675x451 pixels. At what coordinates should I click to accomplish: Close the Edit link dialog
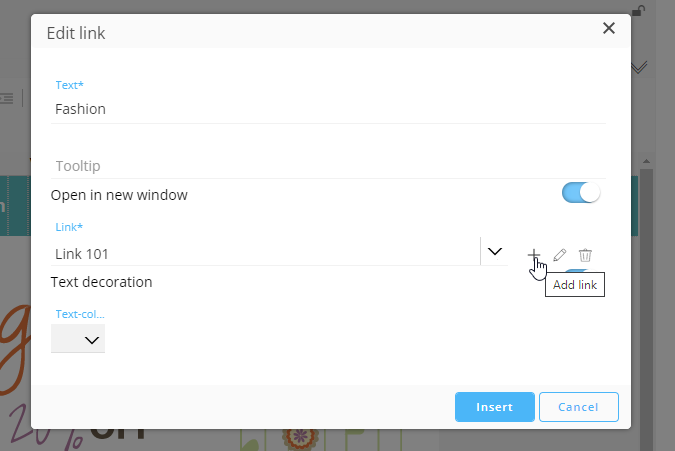[x=608, y=29]
